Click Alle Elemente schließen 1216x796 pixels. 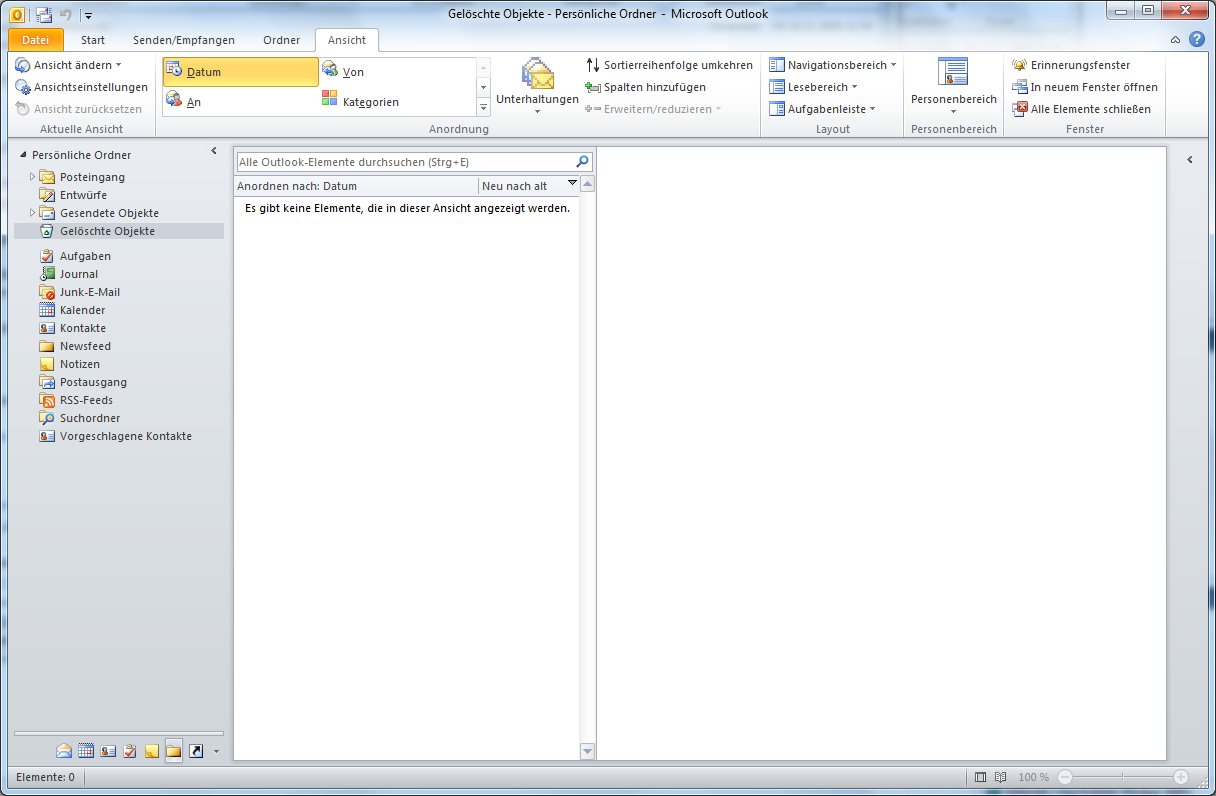pos(1081,109)
